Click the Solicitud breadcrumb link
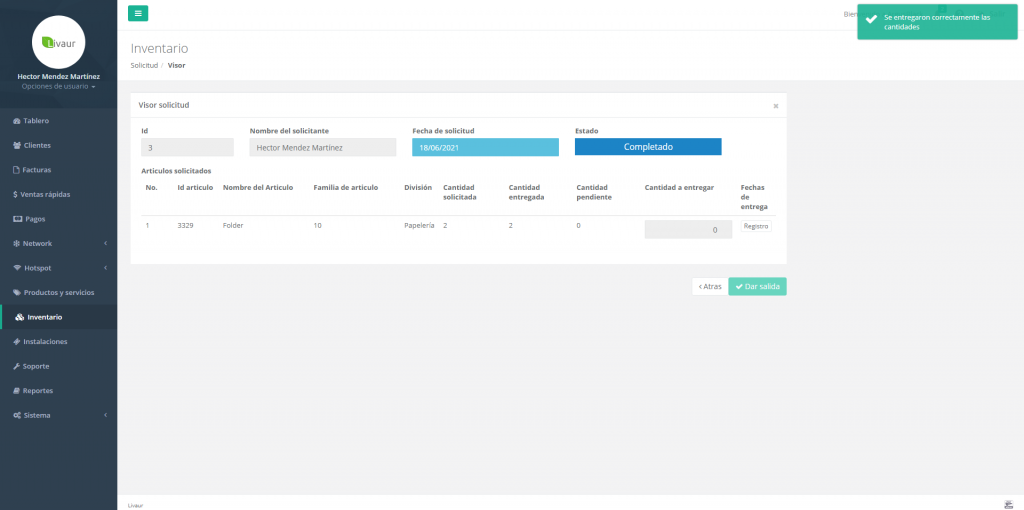The height and width of the screenshot is (510, 1024). coord(144,65)
